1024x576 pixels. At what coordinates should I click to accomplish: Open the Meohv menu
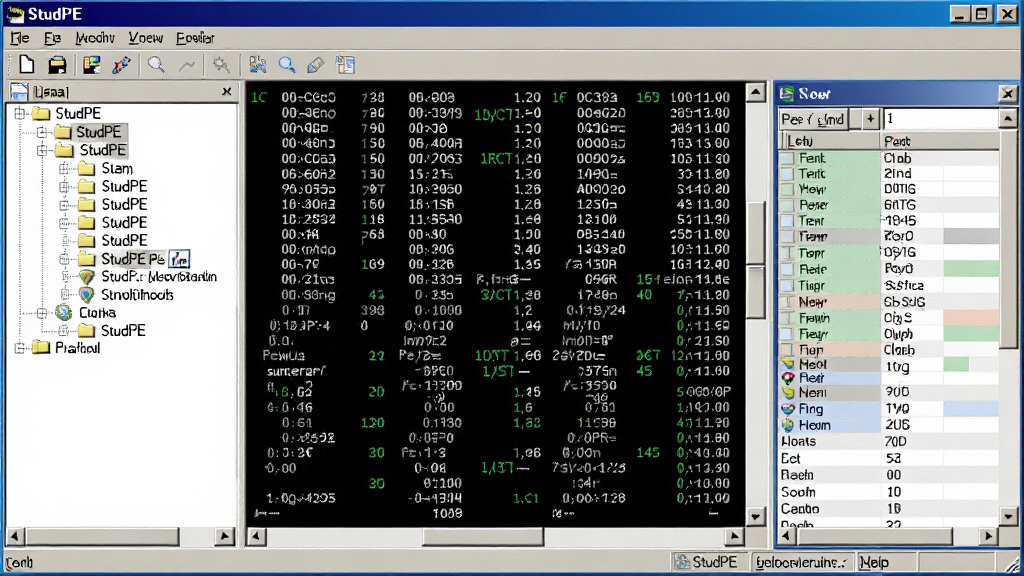[x=95, y=38]
